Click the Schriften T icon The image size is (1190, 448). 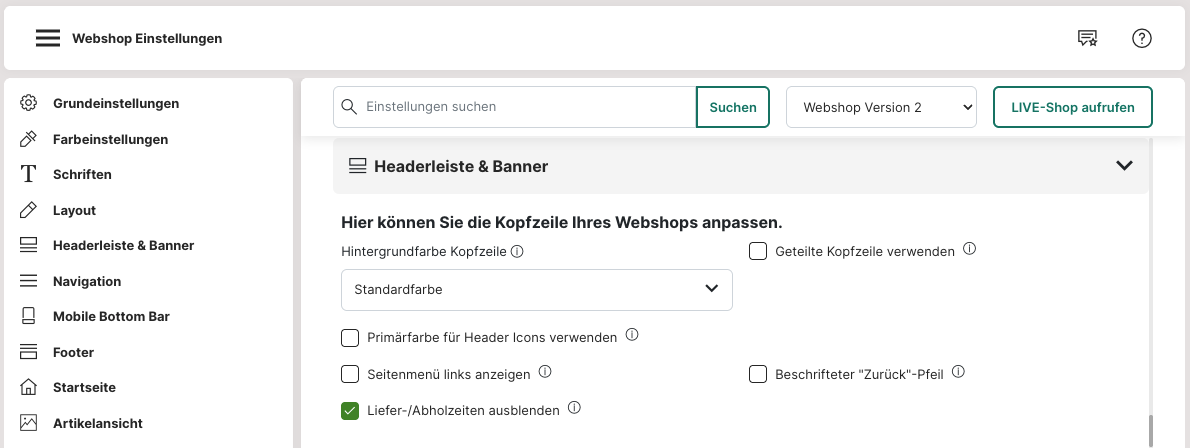pyautogui.click(x=29, y=174)
